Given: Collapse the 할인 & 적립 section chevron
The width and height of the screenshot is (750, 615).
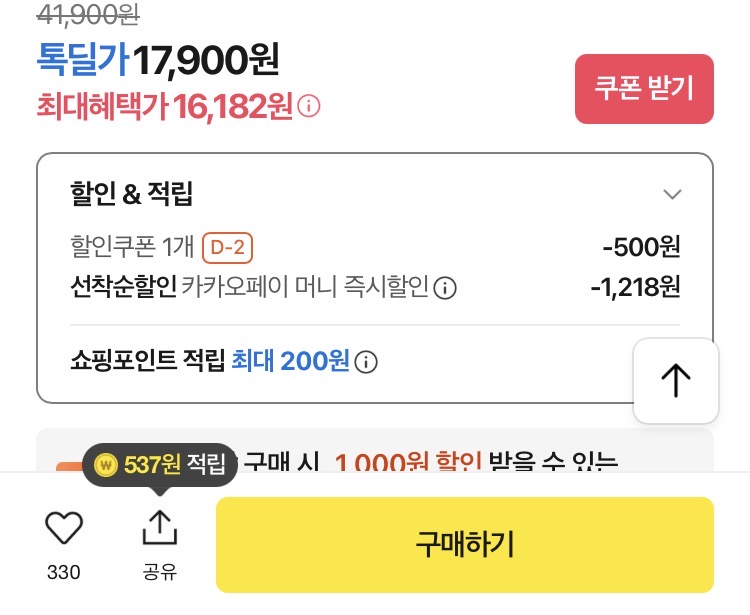Looking at the screenshot, I should (x=673, y=194).
